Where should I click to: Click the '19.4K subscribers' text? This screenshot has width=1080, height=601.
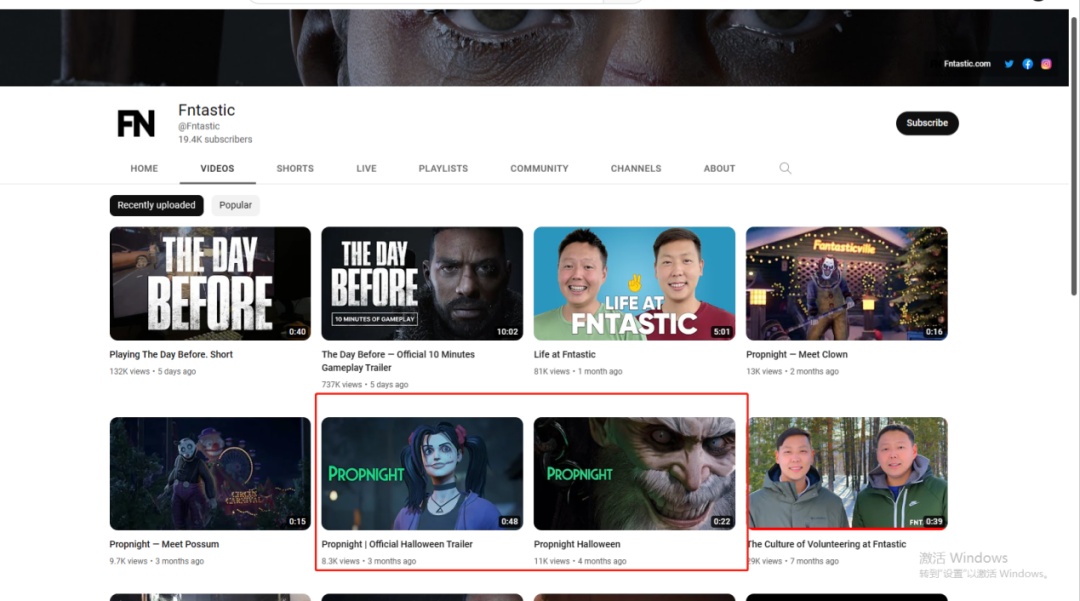point(215,139)
